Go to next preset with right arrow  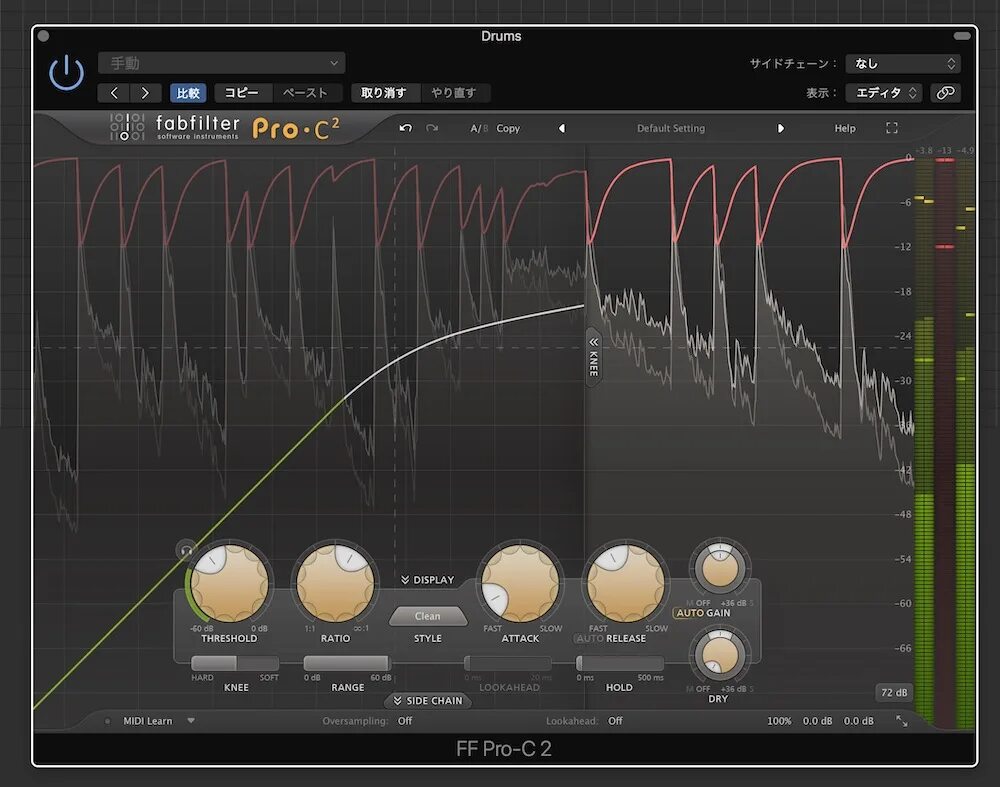pos(145,93)
